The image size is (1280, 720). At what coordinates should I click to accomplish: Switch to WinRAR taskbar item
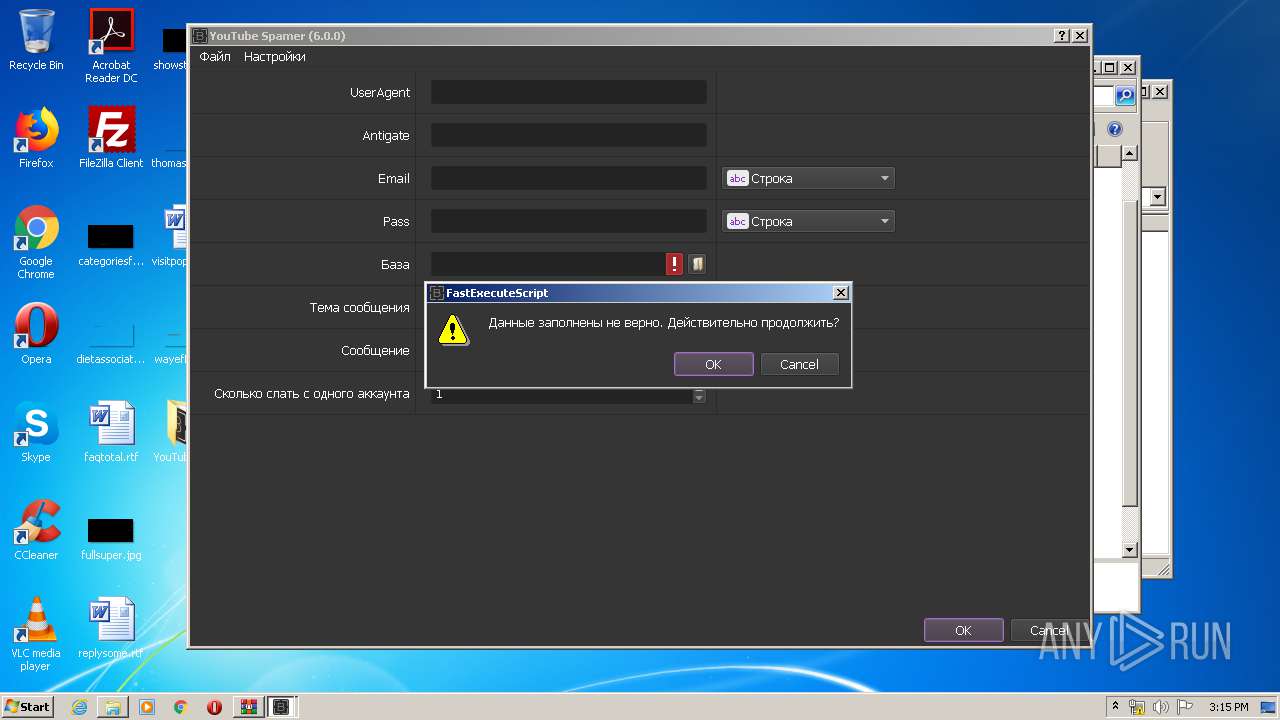[248, 707]
